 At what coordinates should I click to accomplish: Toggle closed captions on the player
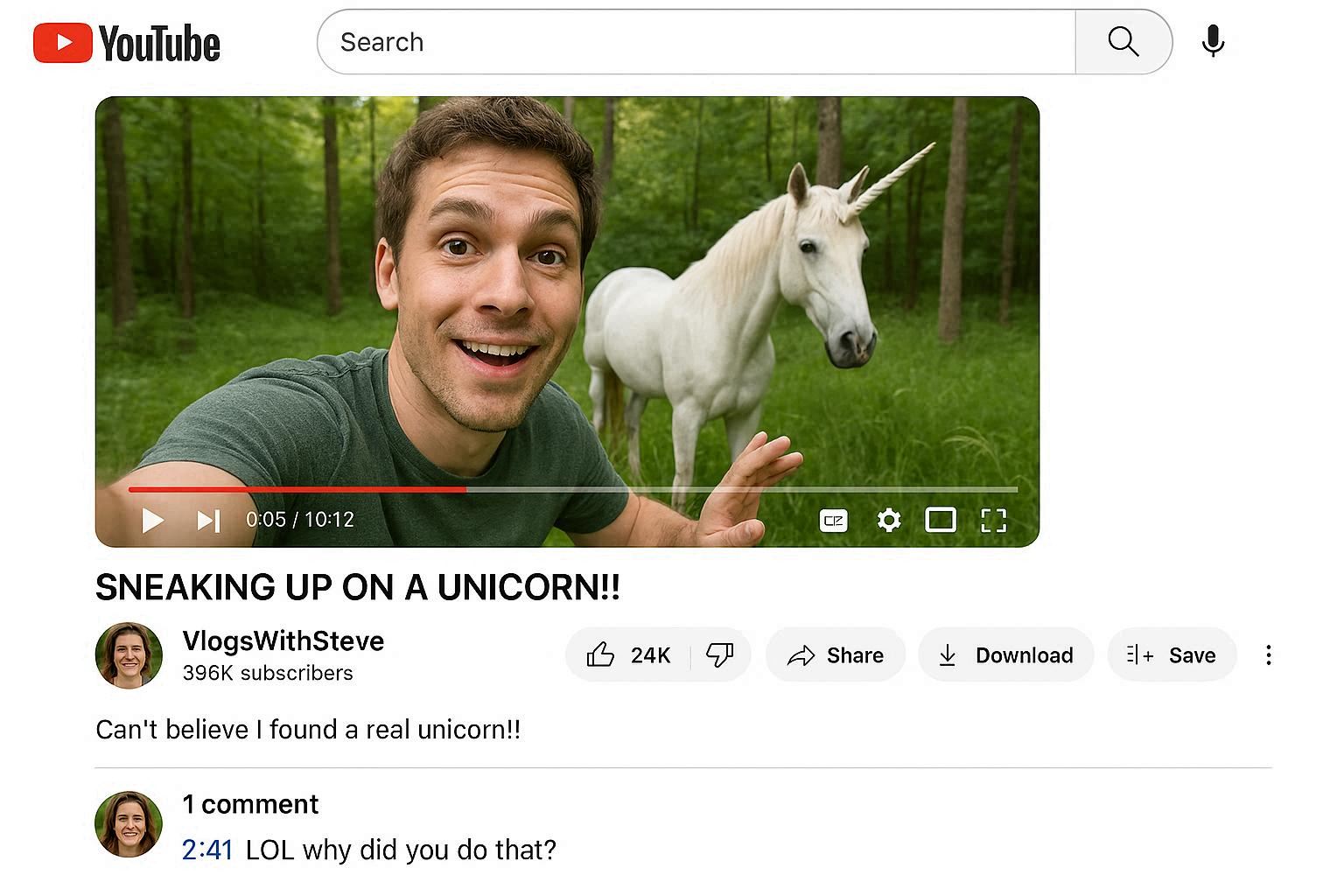(x=833, y=521)
